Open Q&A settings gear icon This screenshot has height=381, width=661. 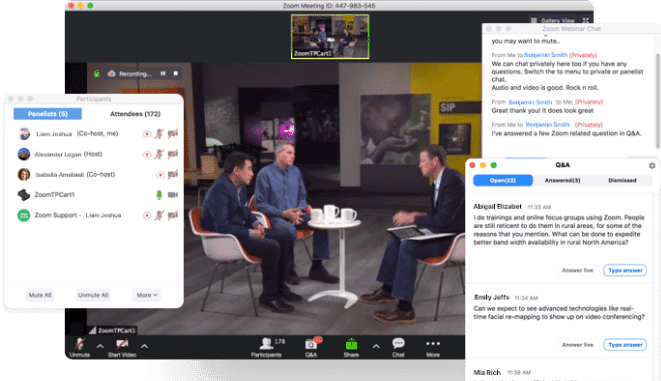[x=652, y=166]
